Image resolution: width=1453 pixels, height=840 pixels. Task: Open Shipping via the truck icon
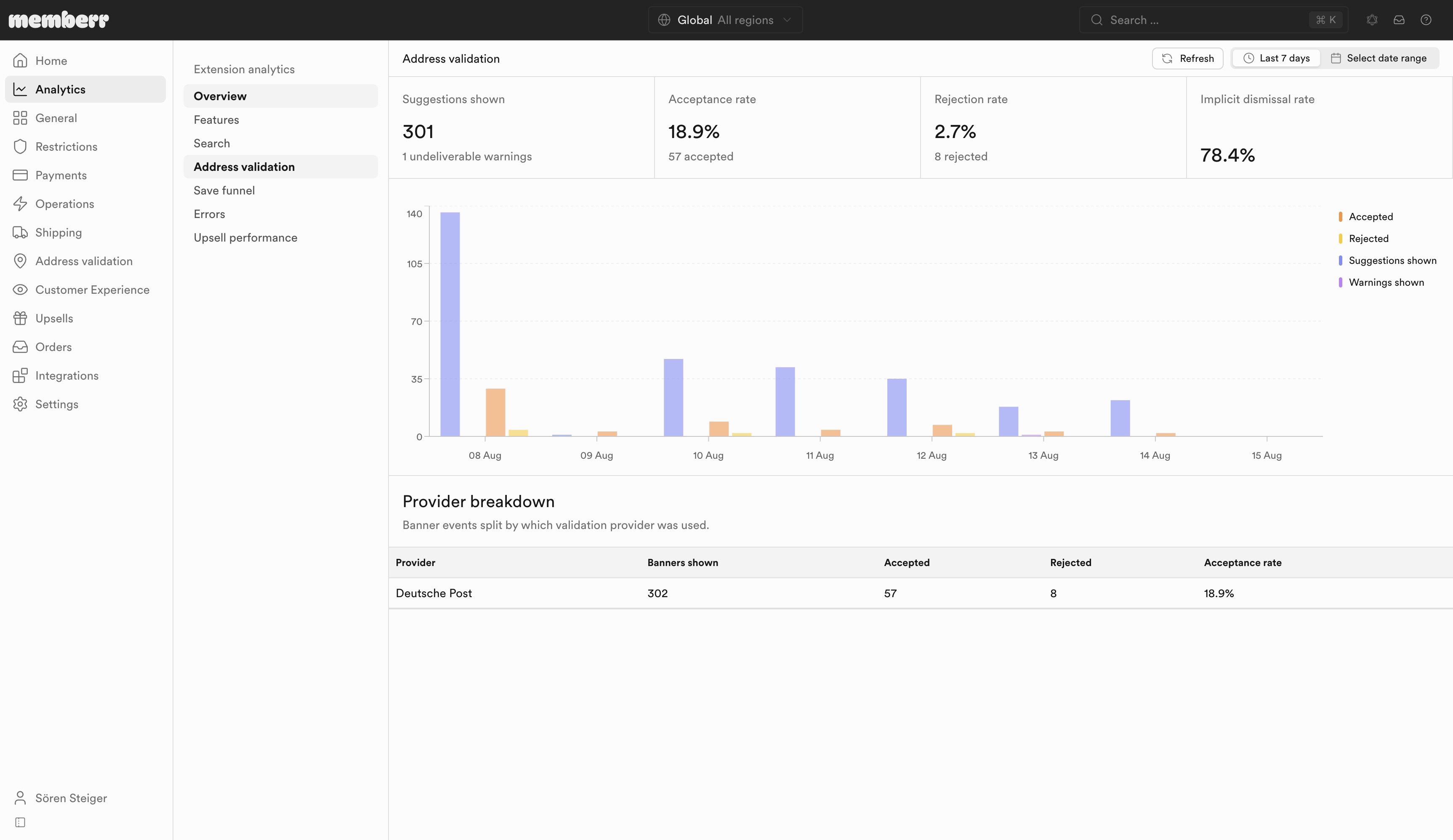tap(20, 232)
